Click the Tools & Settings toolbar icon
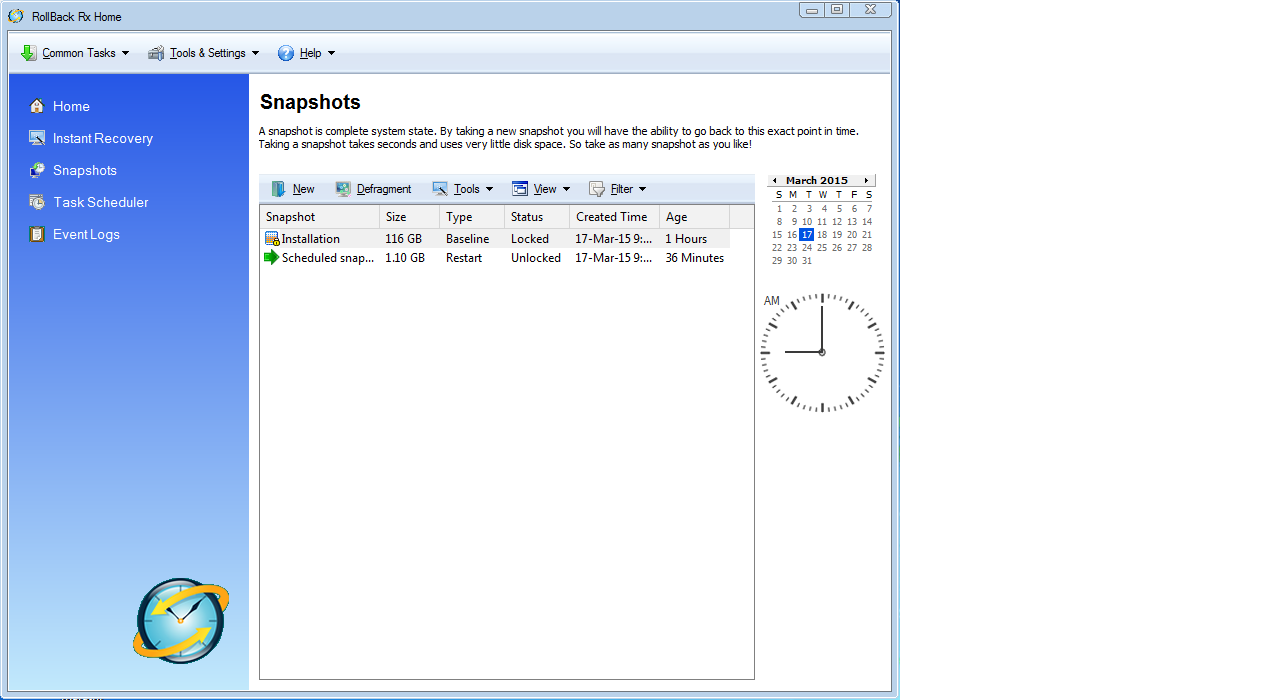 [156, 53]
